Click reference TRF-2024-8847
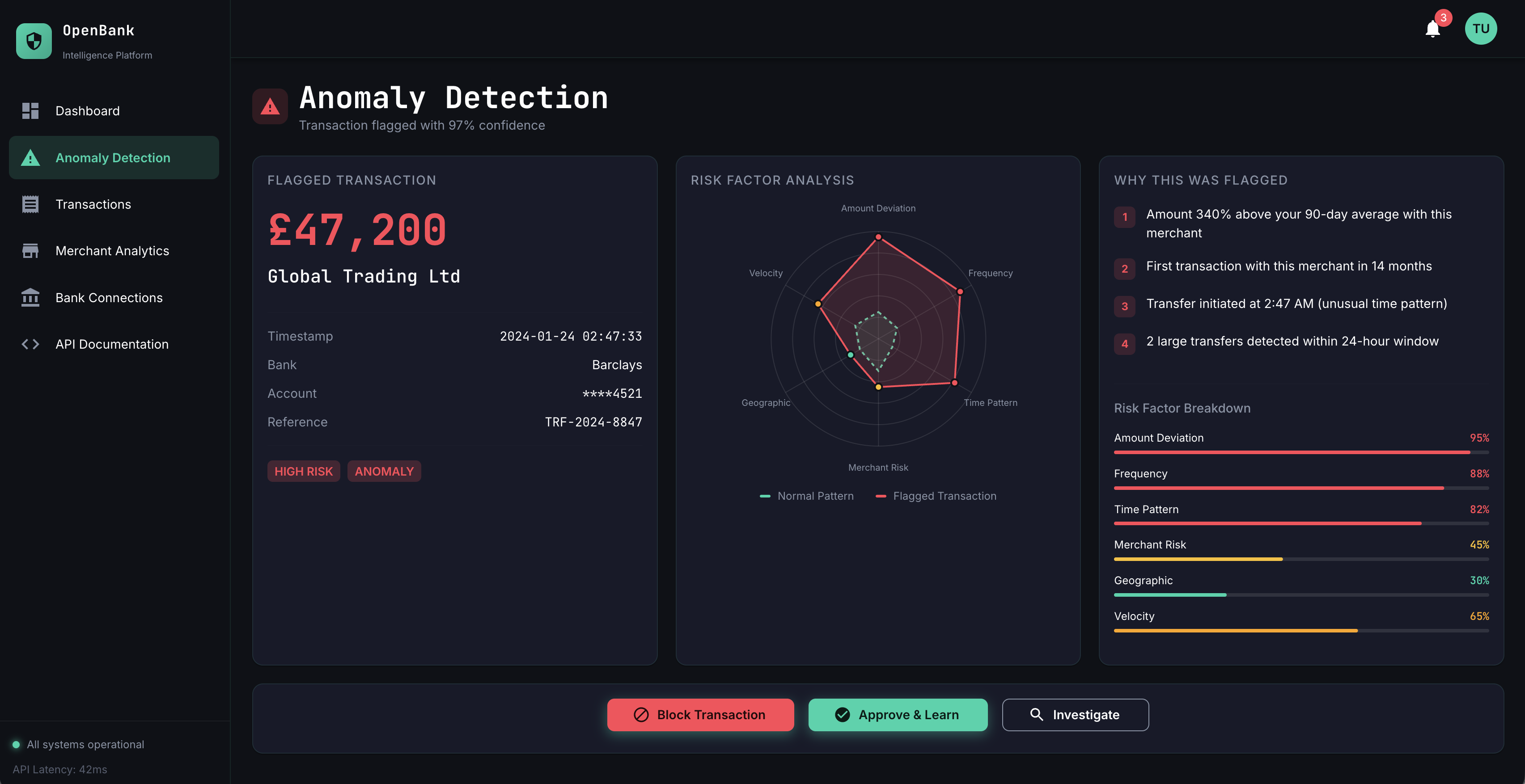The height and width of the screenshot is (784, 1525). pos(593,422)
